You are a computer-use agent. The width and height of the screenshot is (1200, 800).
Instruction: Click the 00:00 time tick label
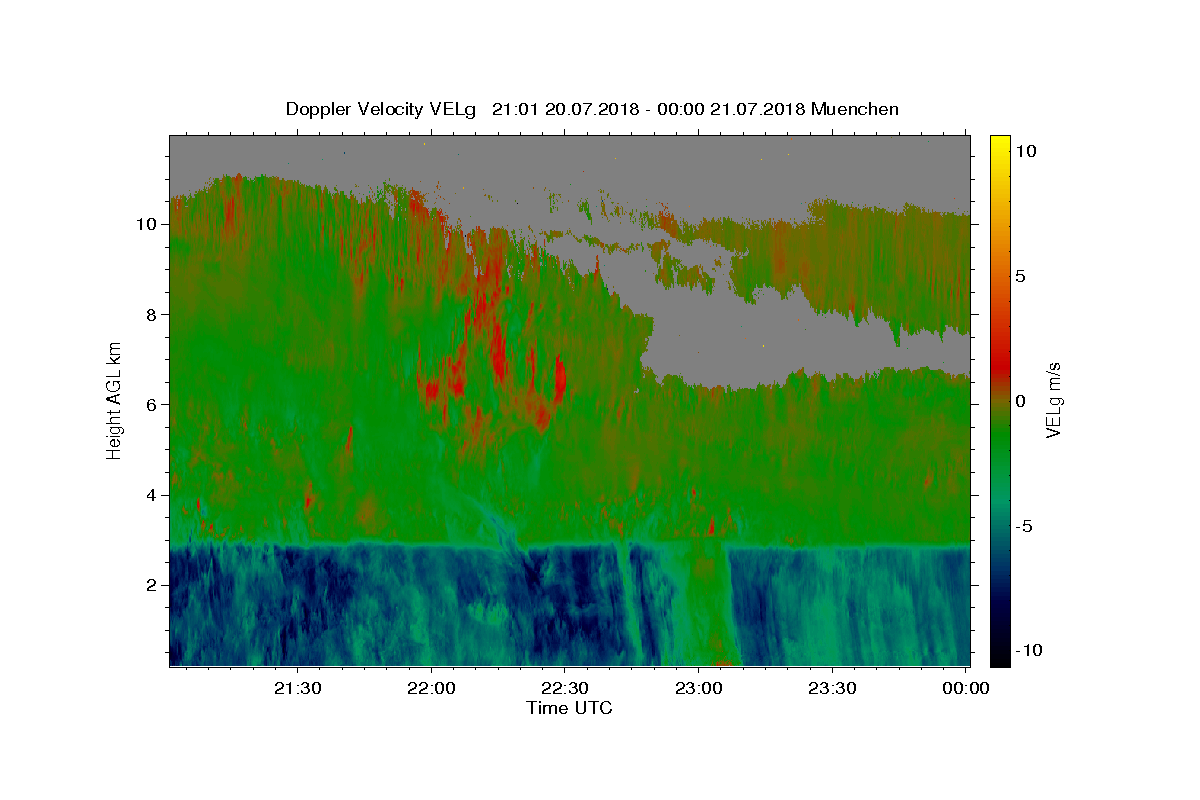(966, 688)
